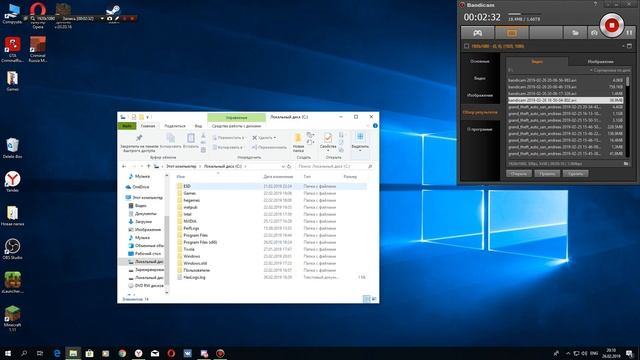Click Explorer up-one-level arrow
Screen dimensions: 640x360
(149, 167)
